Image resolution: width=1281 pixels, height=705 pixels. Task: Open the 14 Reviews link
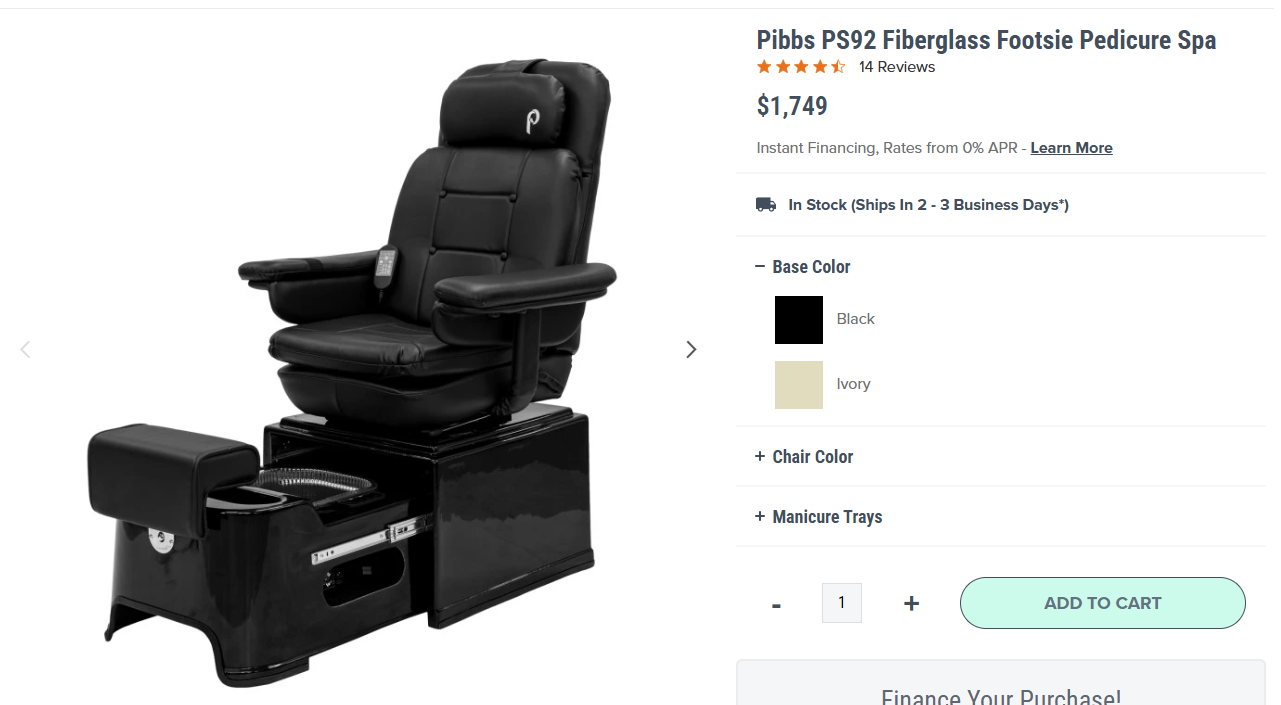pos(897,67)
